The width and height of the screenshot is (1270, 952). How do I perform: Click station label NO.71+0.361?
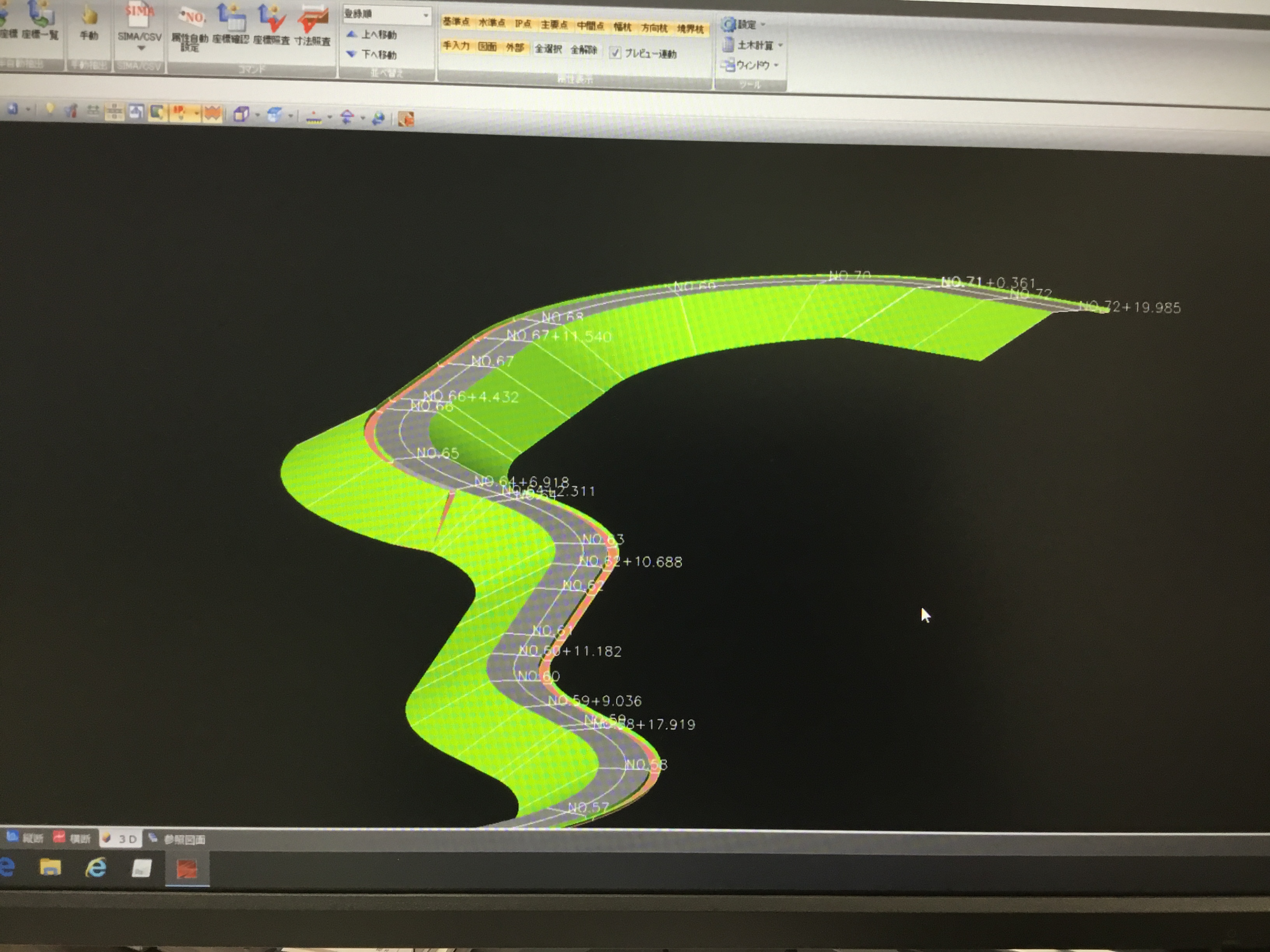click(988, 282)
